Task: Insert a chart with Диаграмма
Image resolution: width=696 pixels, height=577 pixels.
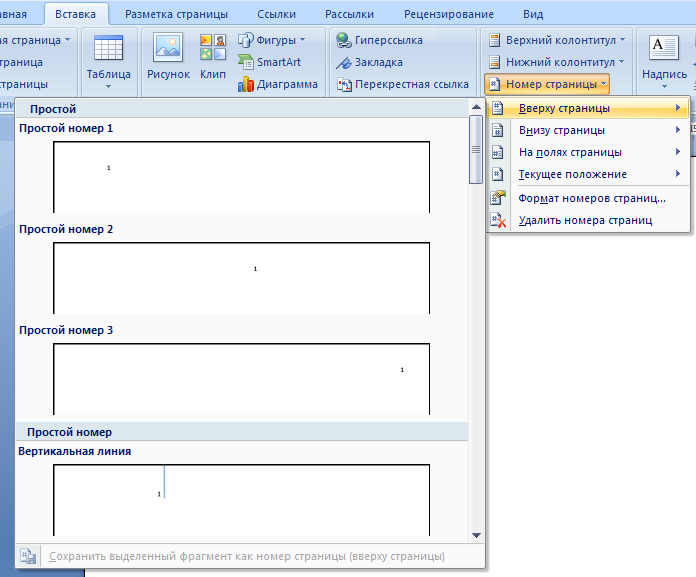Action: 278,84
